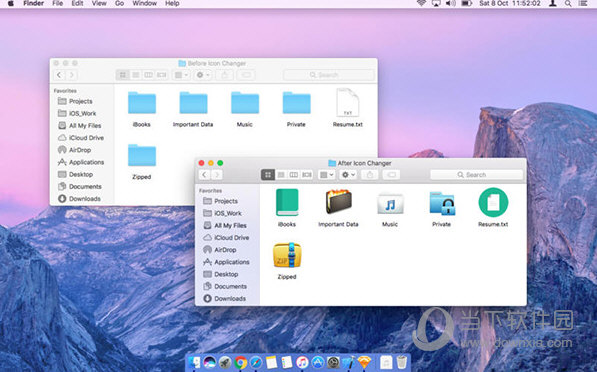Open the Go menu in menu bar
The height and width of the screenshot is (372, 597).
pyautogui.click(x=119, y=3)
